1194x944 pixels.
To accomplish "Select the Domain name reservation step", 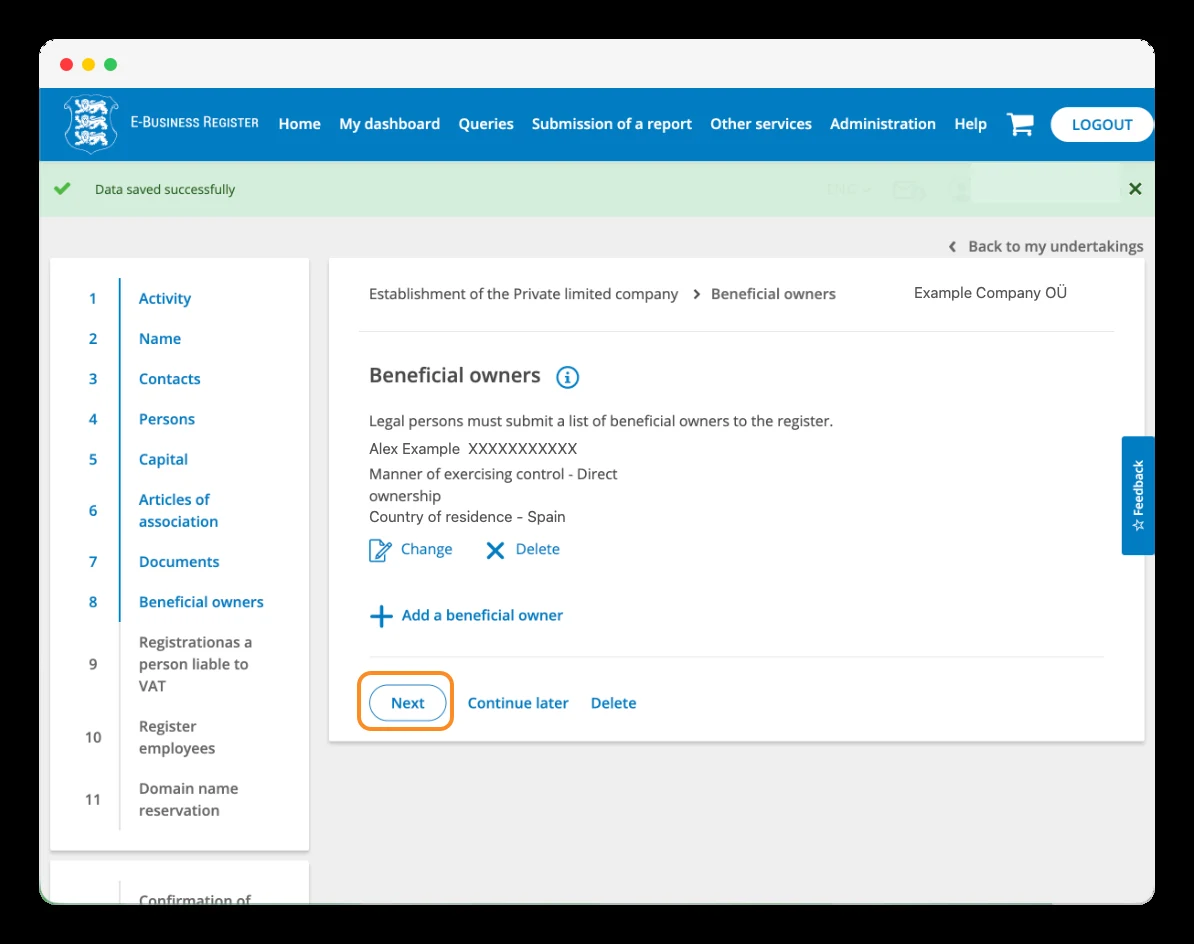I will (188, 799).
